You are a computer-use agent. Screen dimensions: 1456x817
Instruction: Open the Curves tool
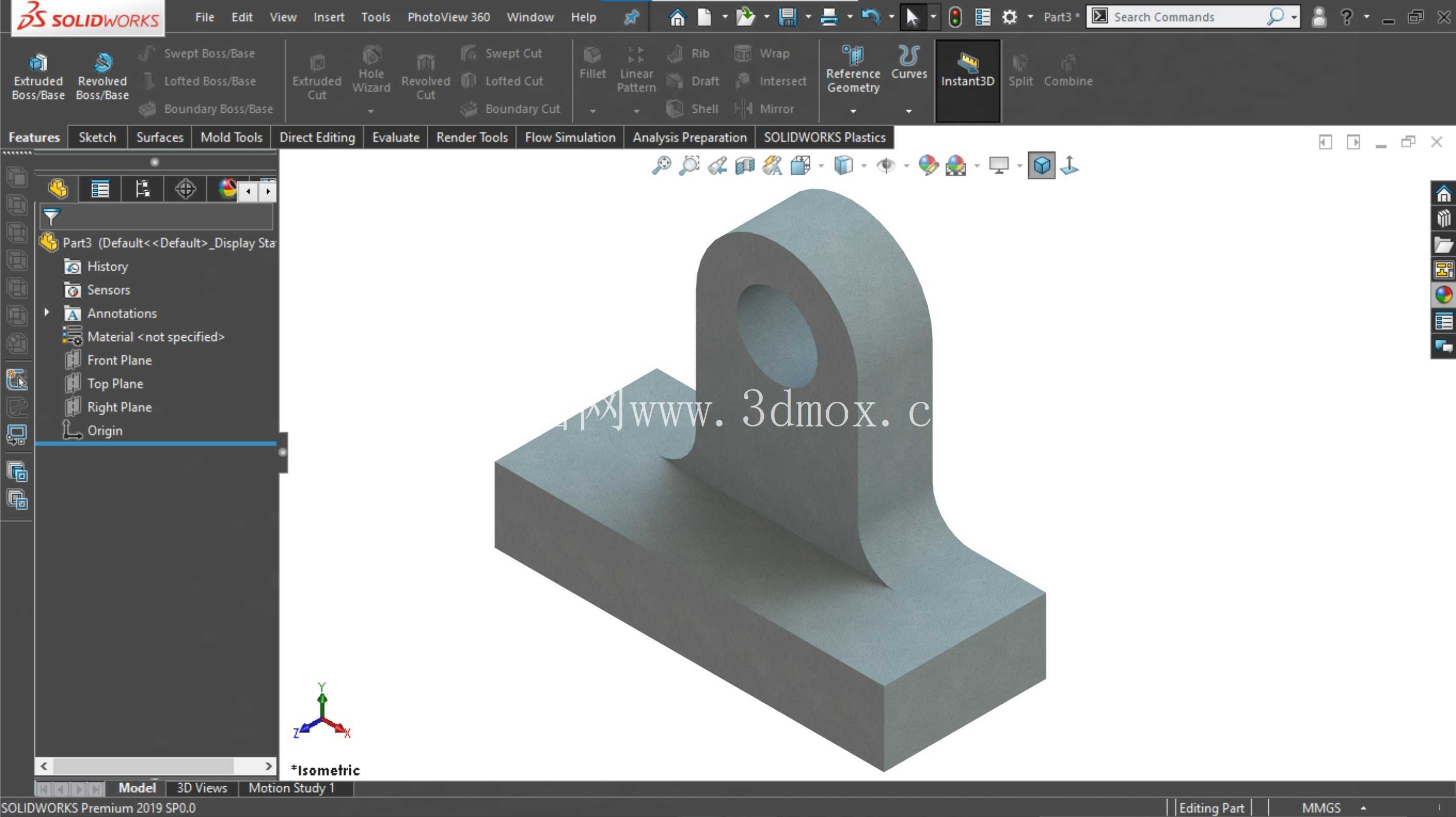(909, 62)
